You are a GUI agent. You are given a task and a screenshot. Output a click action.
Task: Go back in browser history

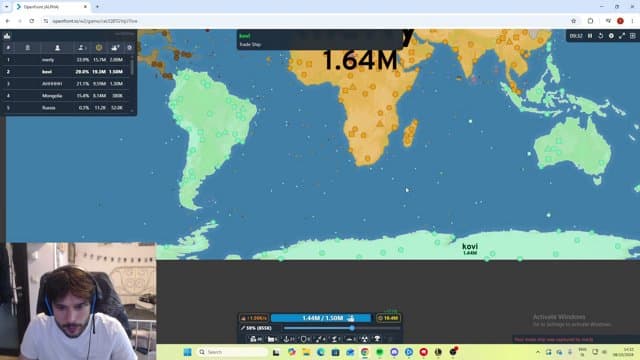7,21
